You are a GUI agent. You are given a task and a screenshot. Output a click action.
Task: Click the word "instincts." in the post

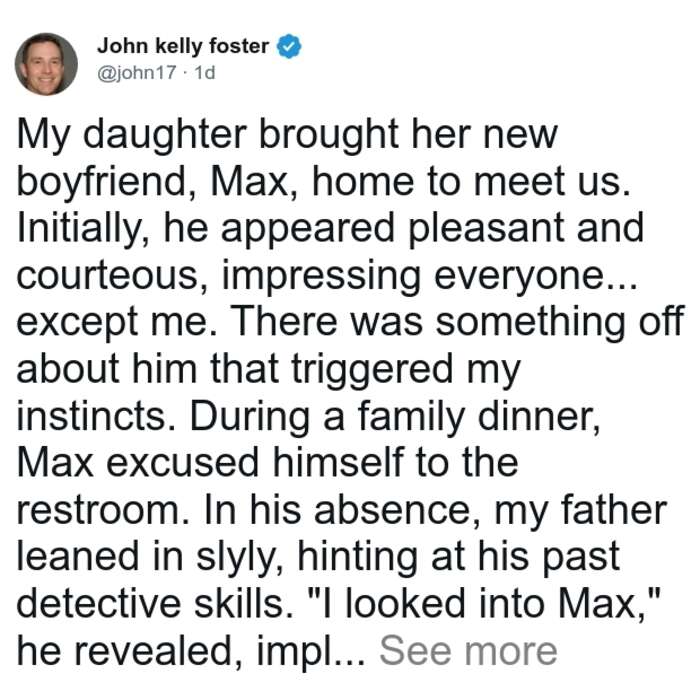click(x=96, y=417)
